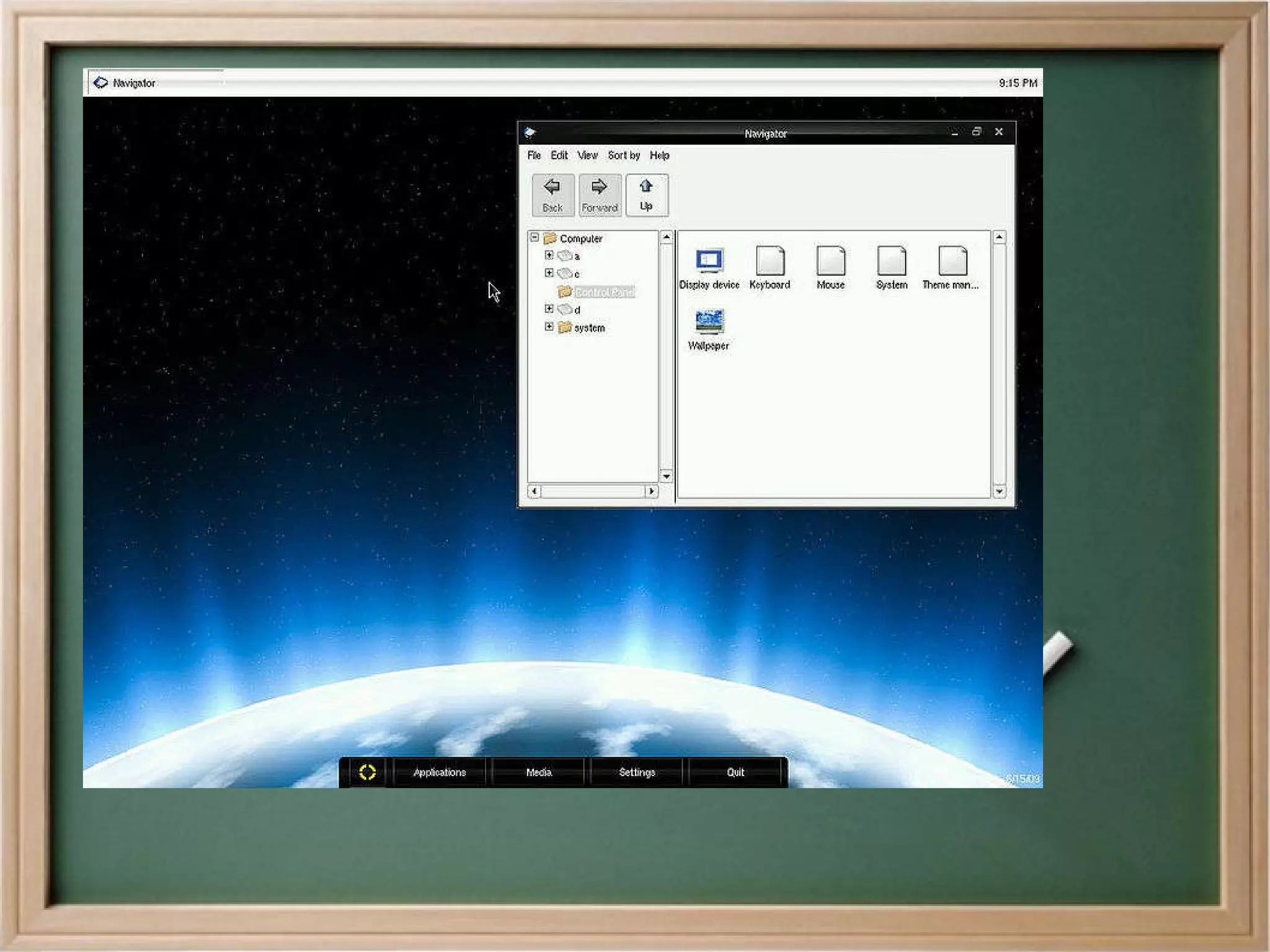Click the tree panel's scroll right arrow
1270x952 pixels.
[x=651, y=491]
